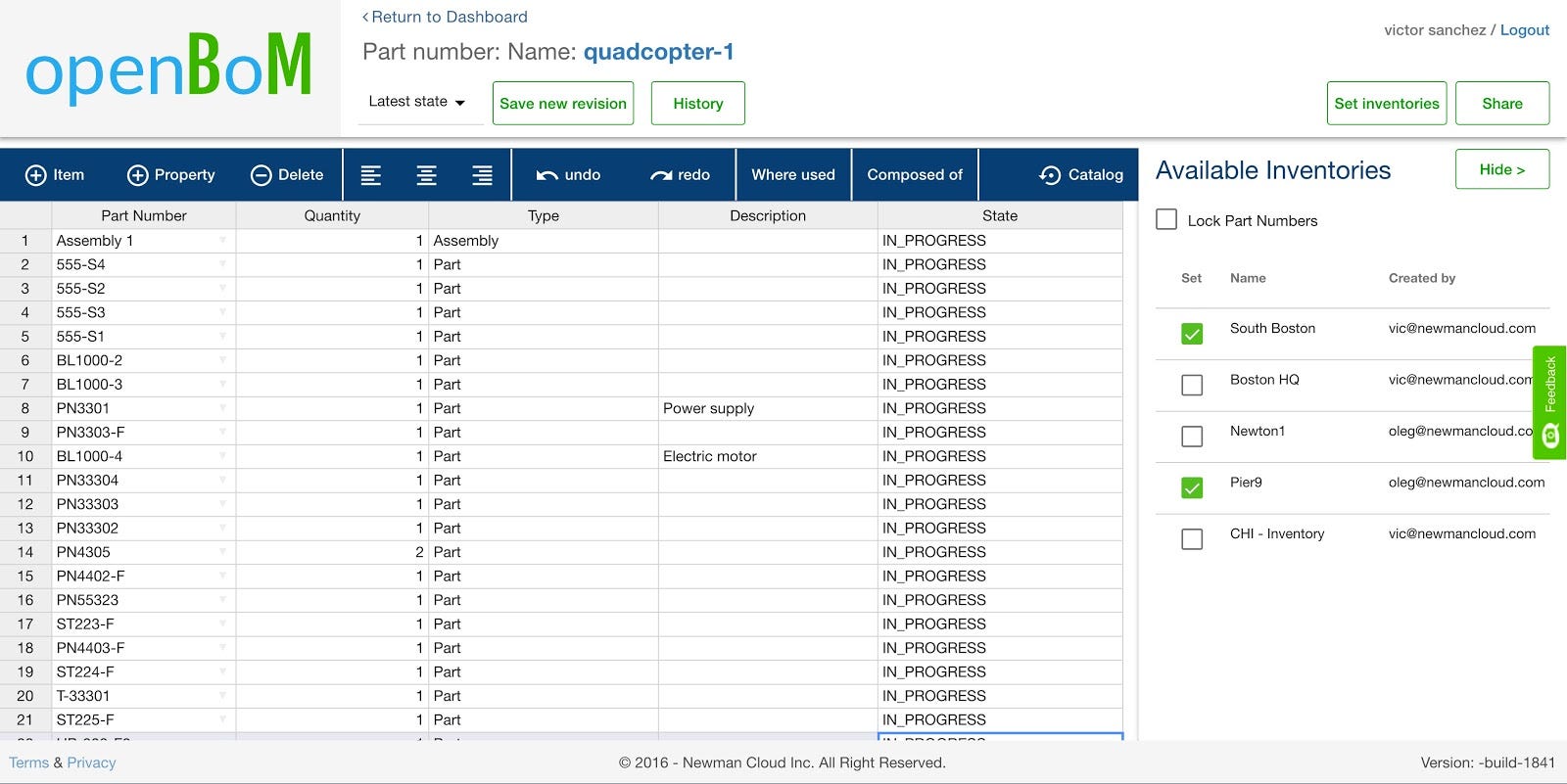Select the 'ST225-F' part number cell
Image resolution: width=1567 pixels, height=784 pixels.
[144, 719]
